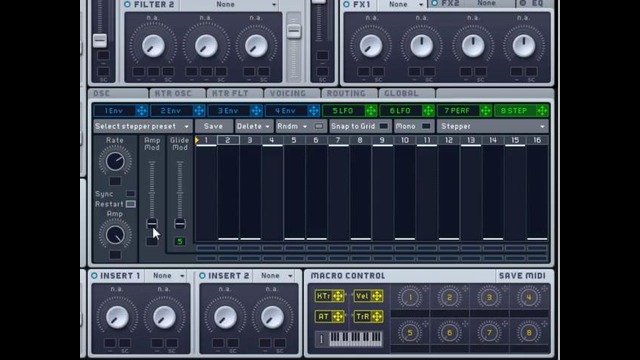
Task: Toggle the FX2 power button
Action: [435, 4]
